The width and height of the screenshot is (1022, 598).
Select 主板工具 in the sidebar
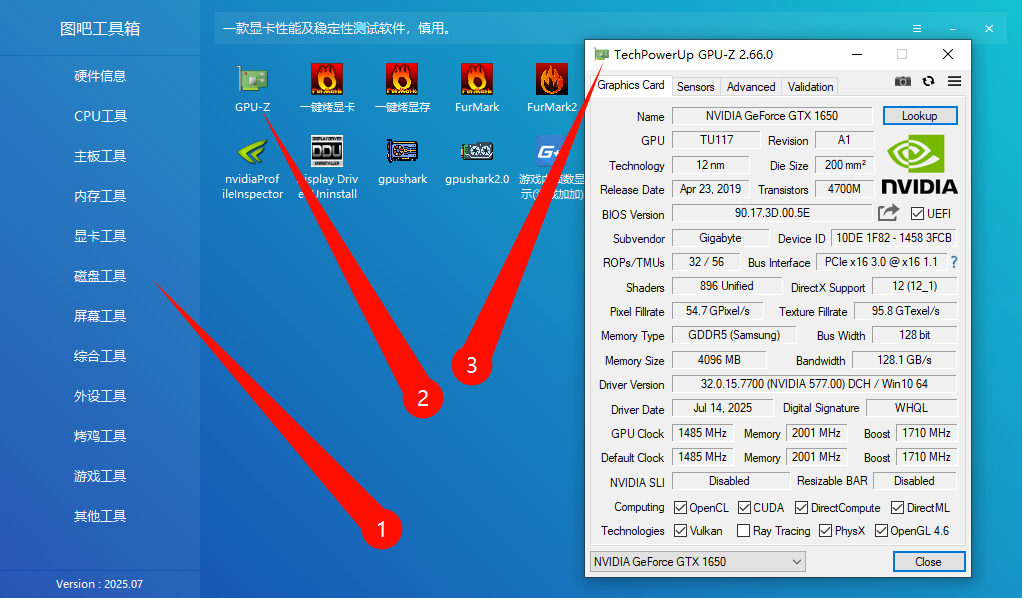coord(100,156)
